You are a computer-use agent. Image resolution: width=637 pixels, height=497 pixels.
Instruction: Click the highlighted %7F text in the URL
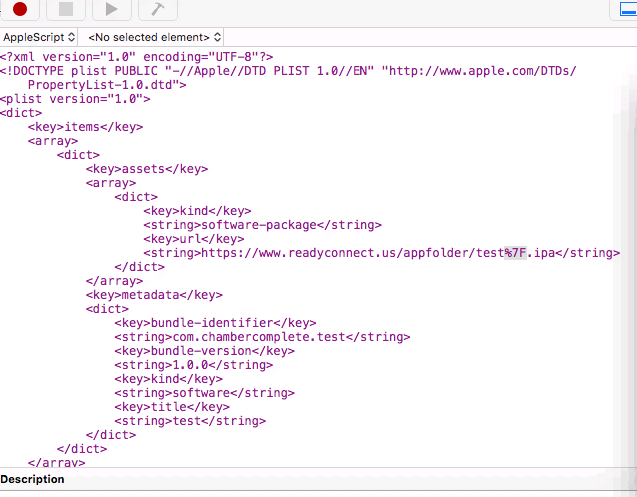515,253
